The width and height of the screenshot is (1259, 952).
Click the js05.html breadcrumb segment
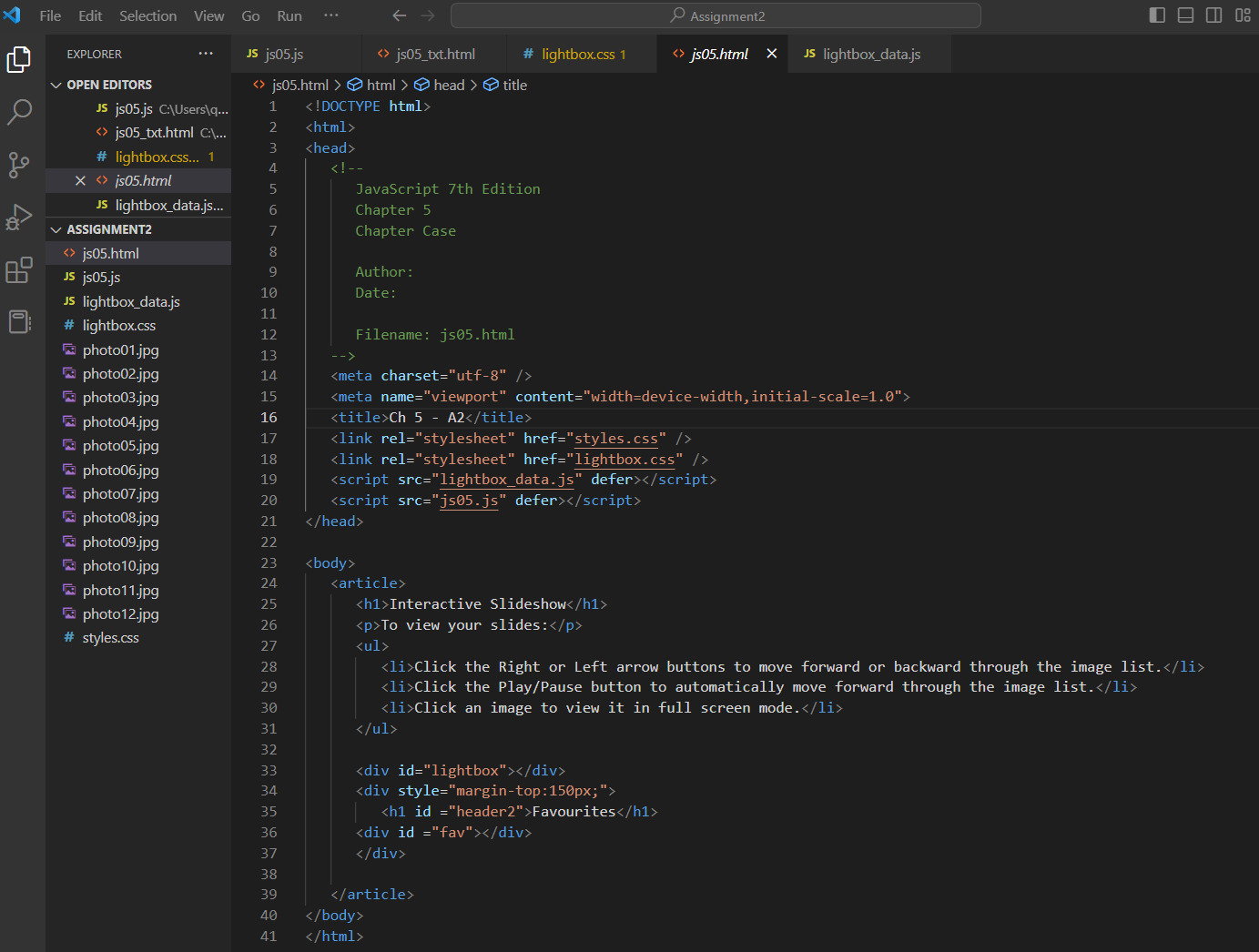[x=291, y=85]
